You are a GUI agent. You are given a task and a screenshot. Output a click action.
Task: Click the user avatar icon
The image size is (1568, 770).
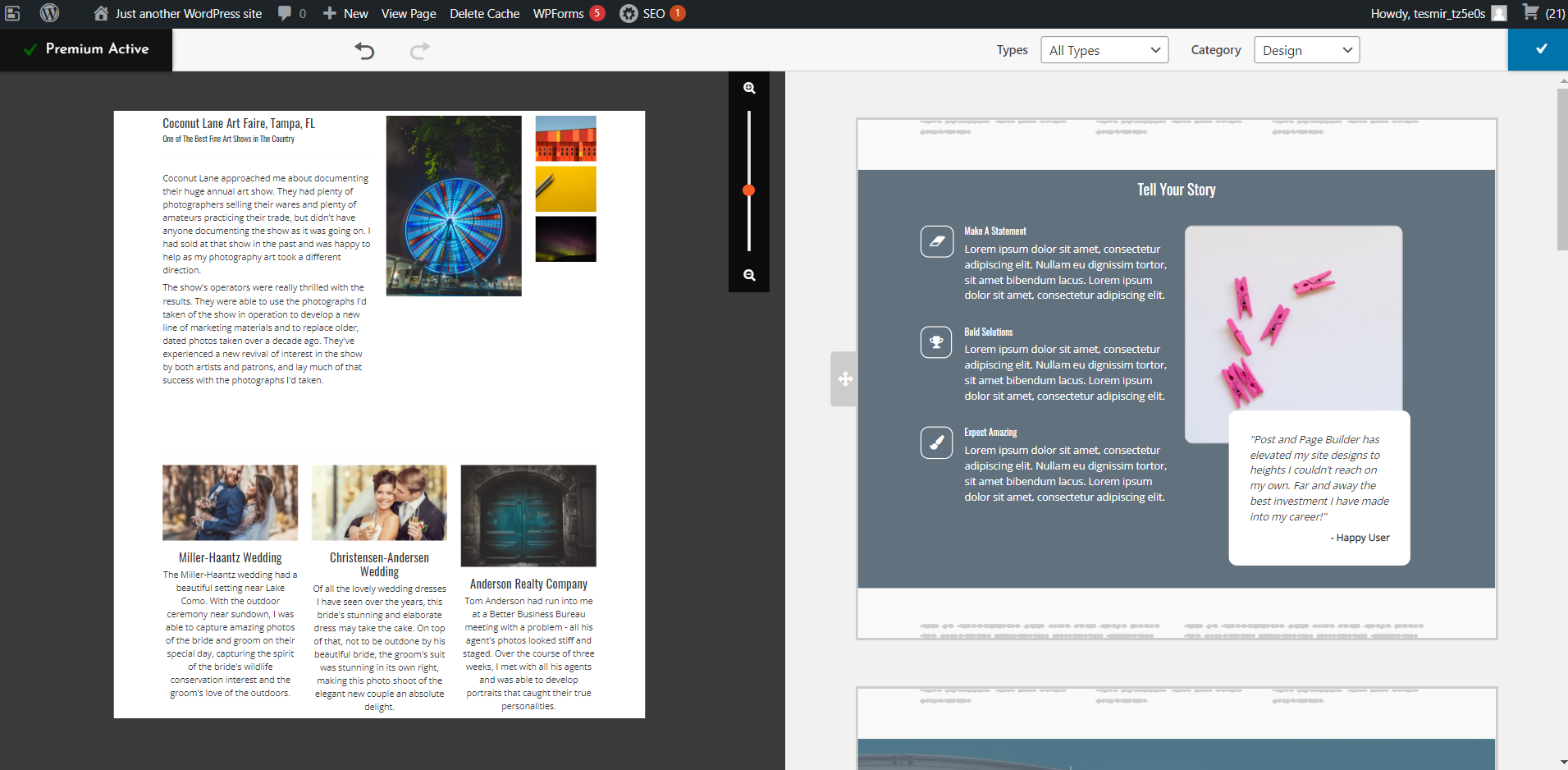(1499, 13)
